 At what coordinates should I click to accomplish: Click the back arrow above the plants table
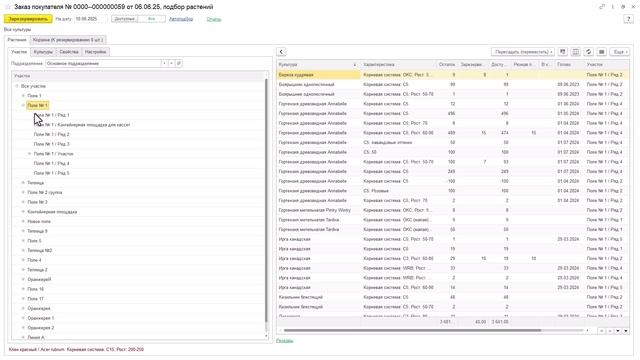[281, 52]
